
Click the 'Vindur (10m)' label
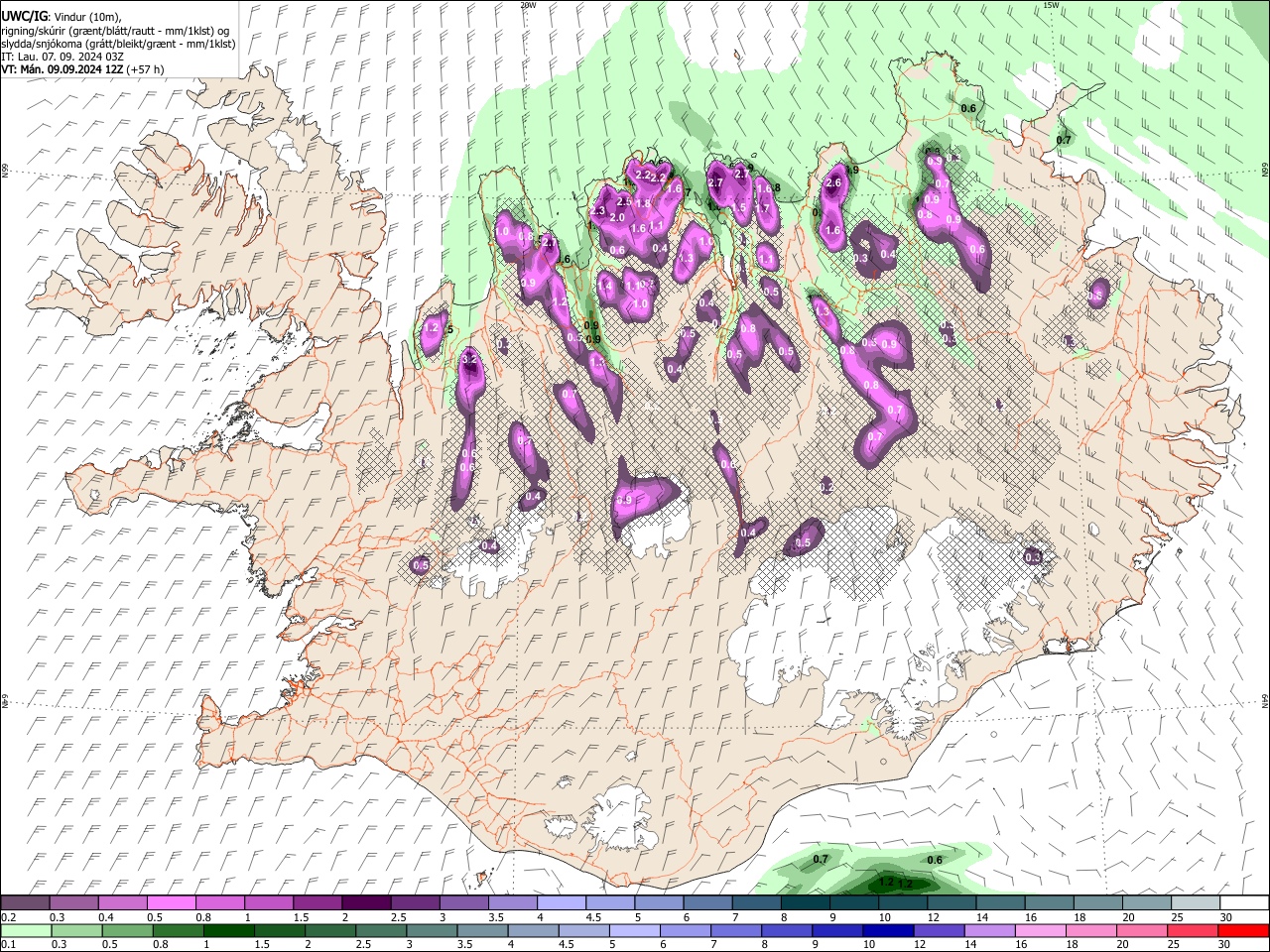pyautogui.click(x=86, y=17)
